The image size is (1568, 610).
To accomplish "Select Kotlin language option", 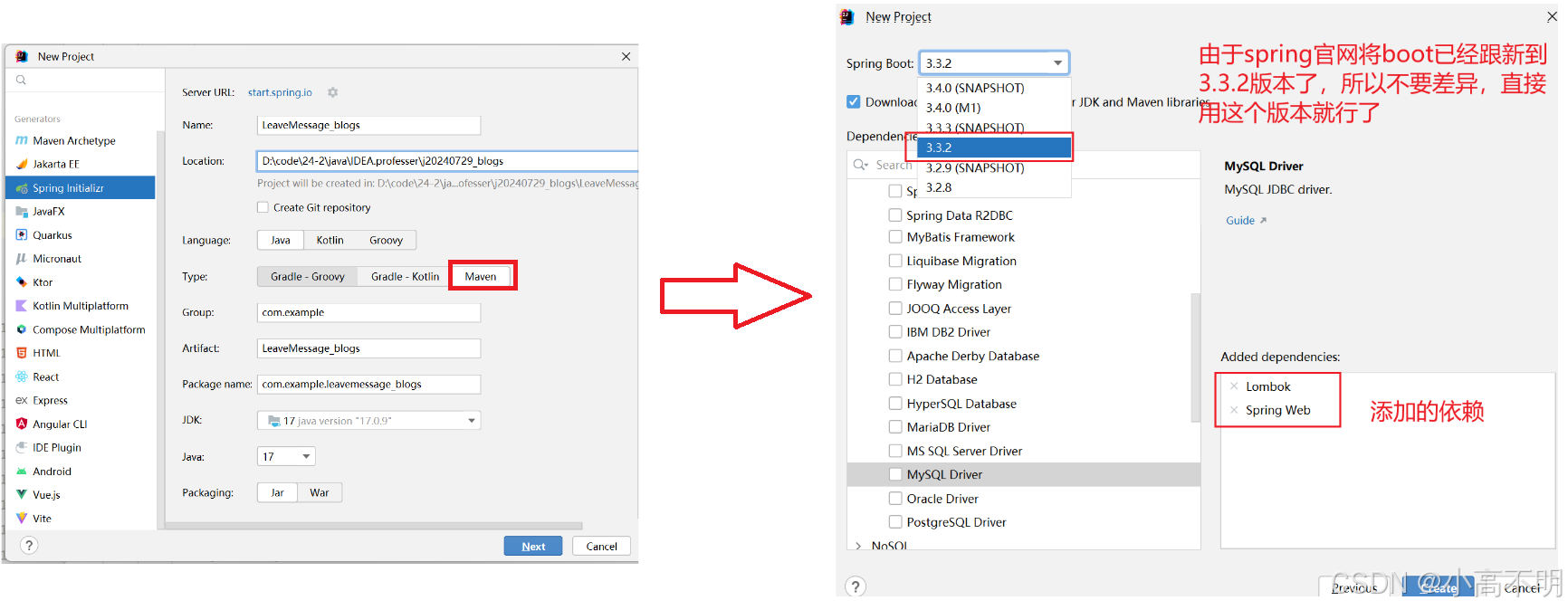I will tap(330, 240).
